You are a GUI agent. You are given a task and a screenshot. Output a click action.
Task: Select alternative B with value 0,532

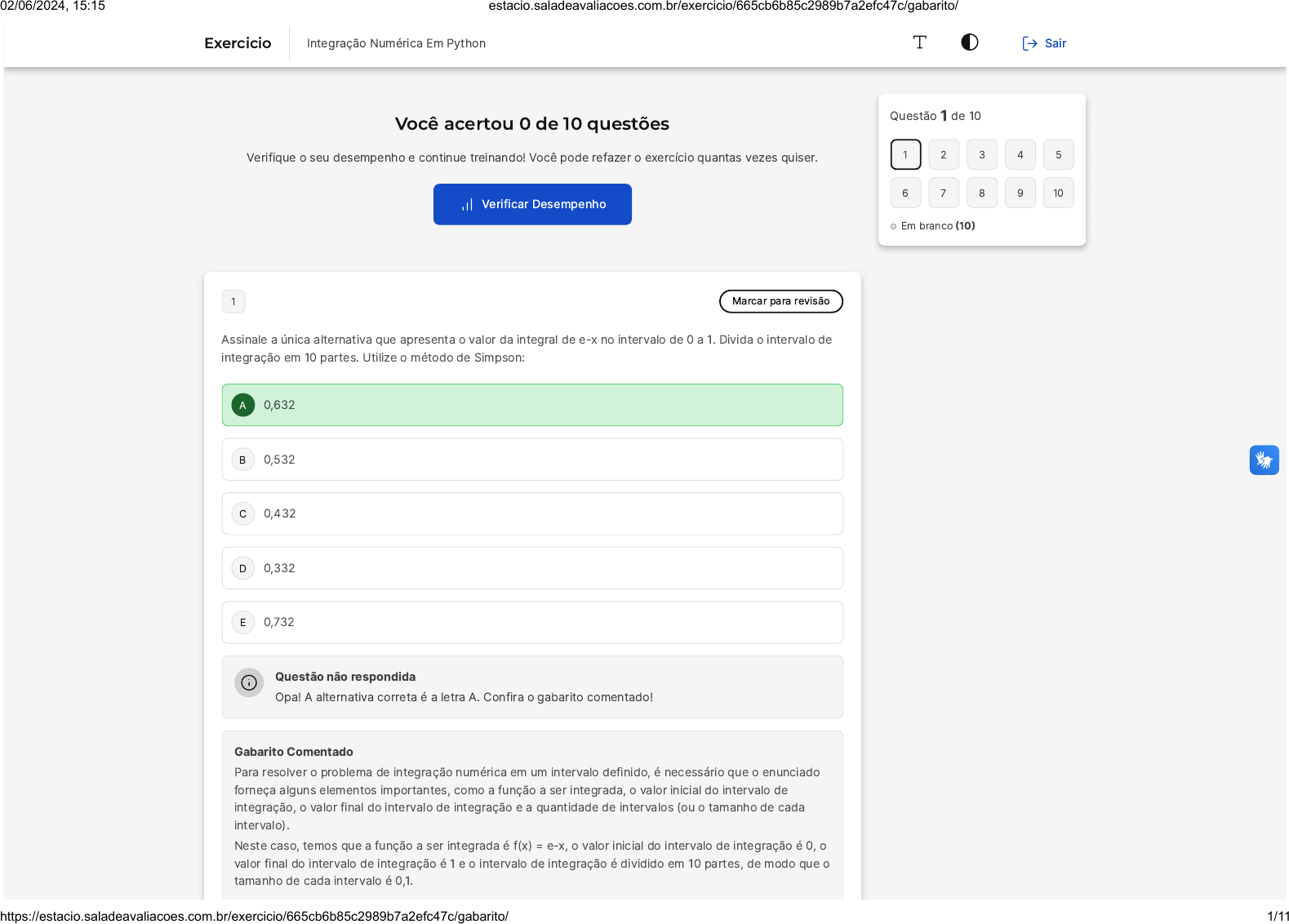pyautogui.click(x=532, y=460)
